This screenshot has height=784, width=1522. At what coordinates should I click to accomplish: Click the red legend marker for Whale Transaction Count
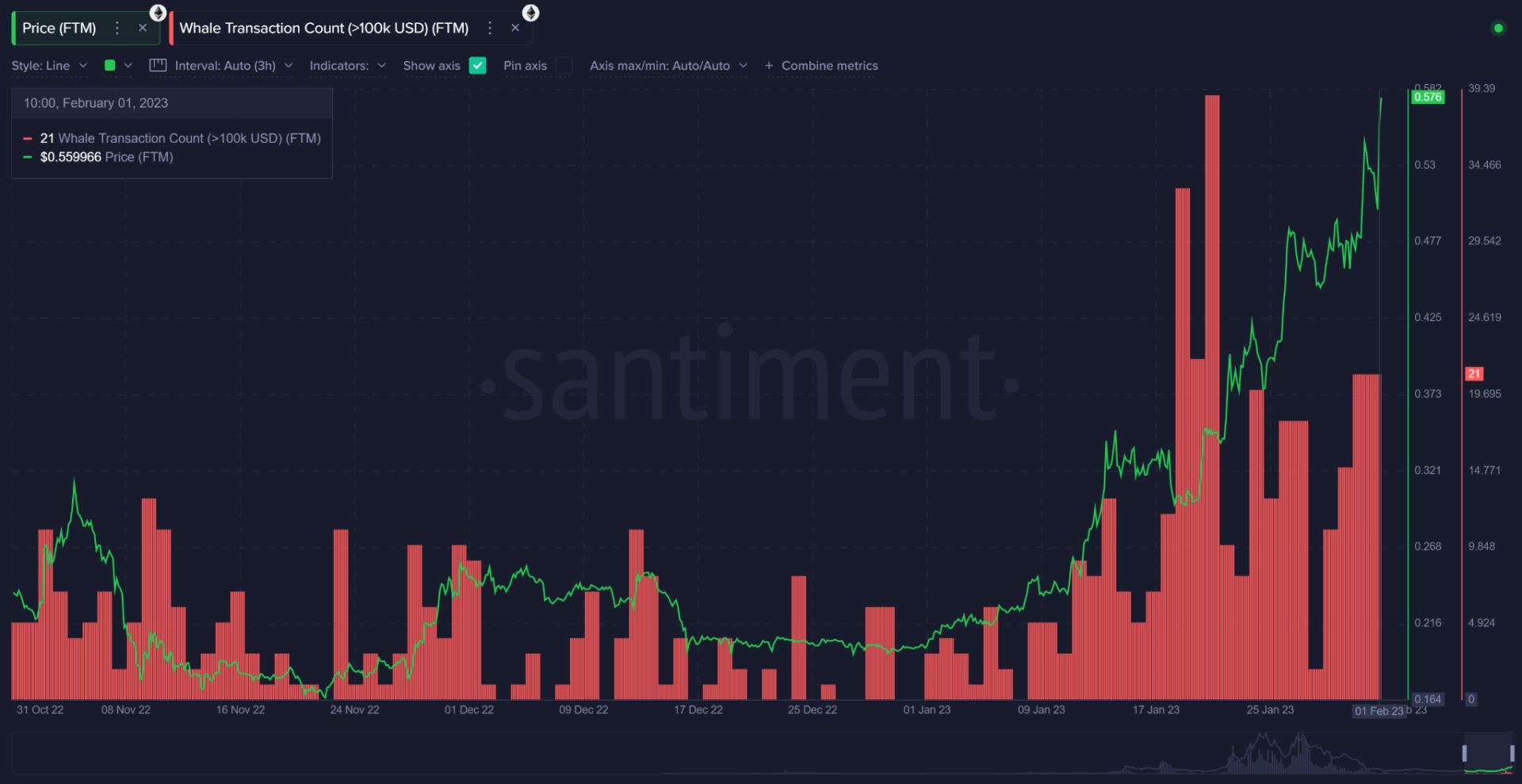click(28, 138)
